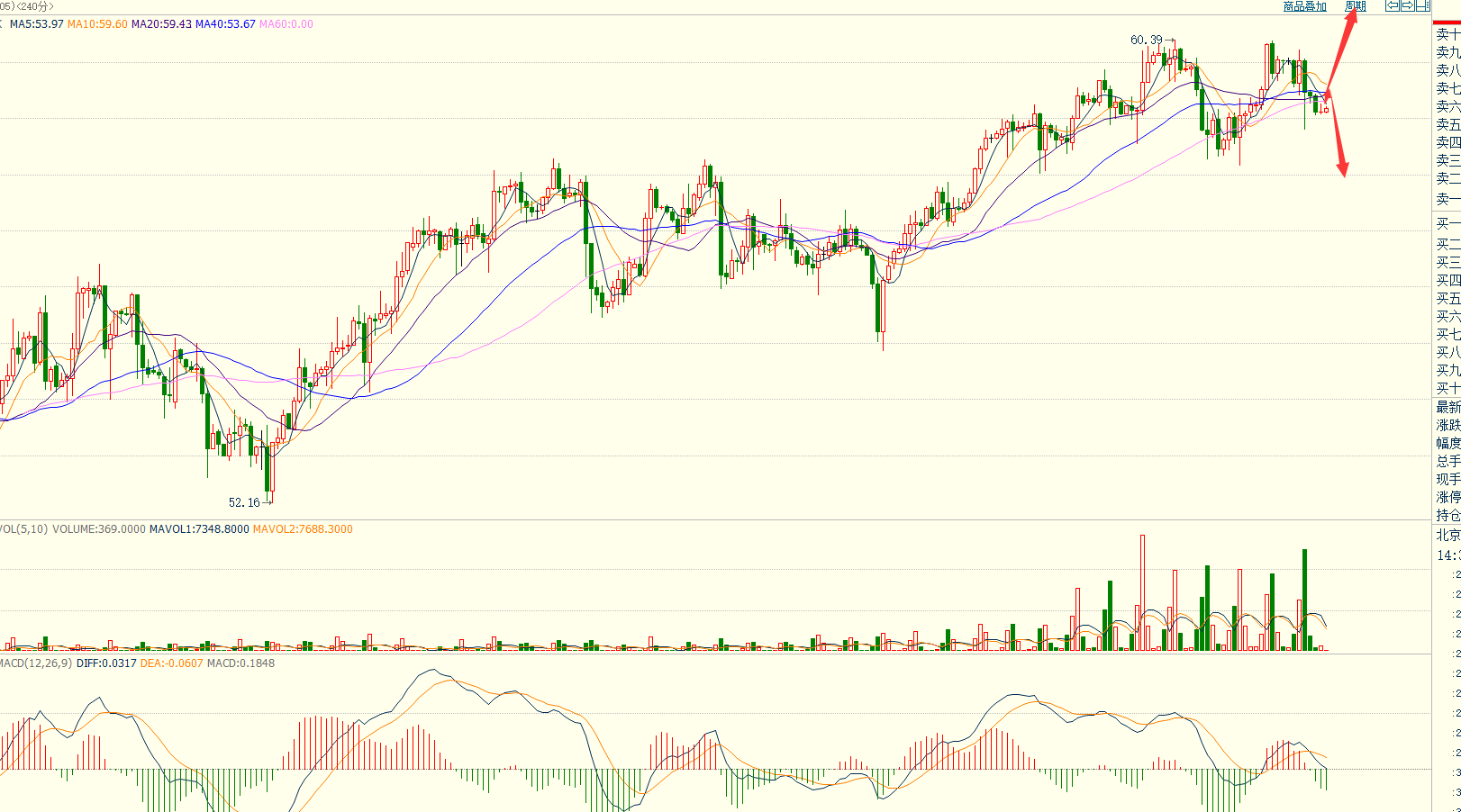Click the 卖二 order book row
This screenshot has width=1461, height=812.
point(1447,178)
